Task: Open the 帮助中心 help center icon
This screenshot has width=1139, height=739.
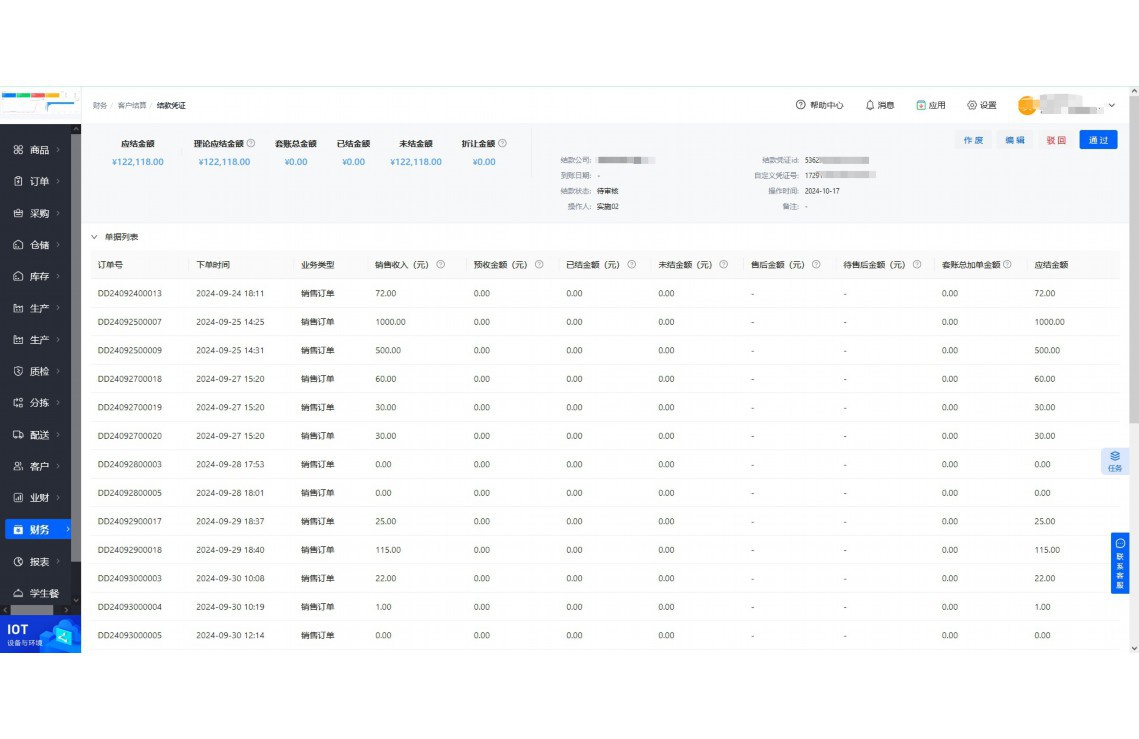Action: pos(800,105)
